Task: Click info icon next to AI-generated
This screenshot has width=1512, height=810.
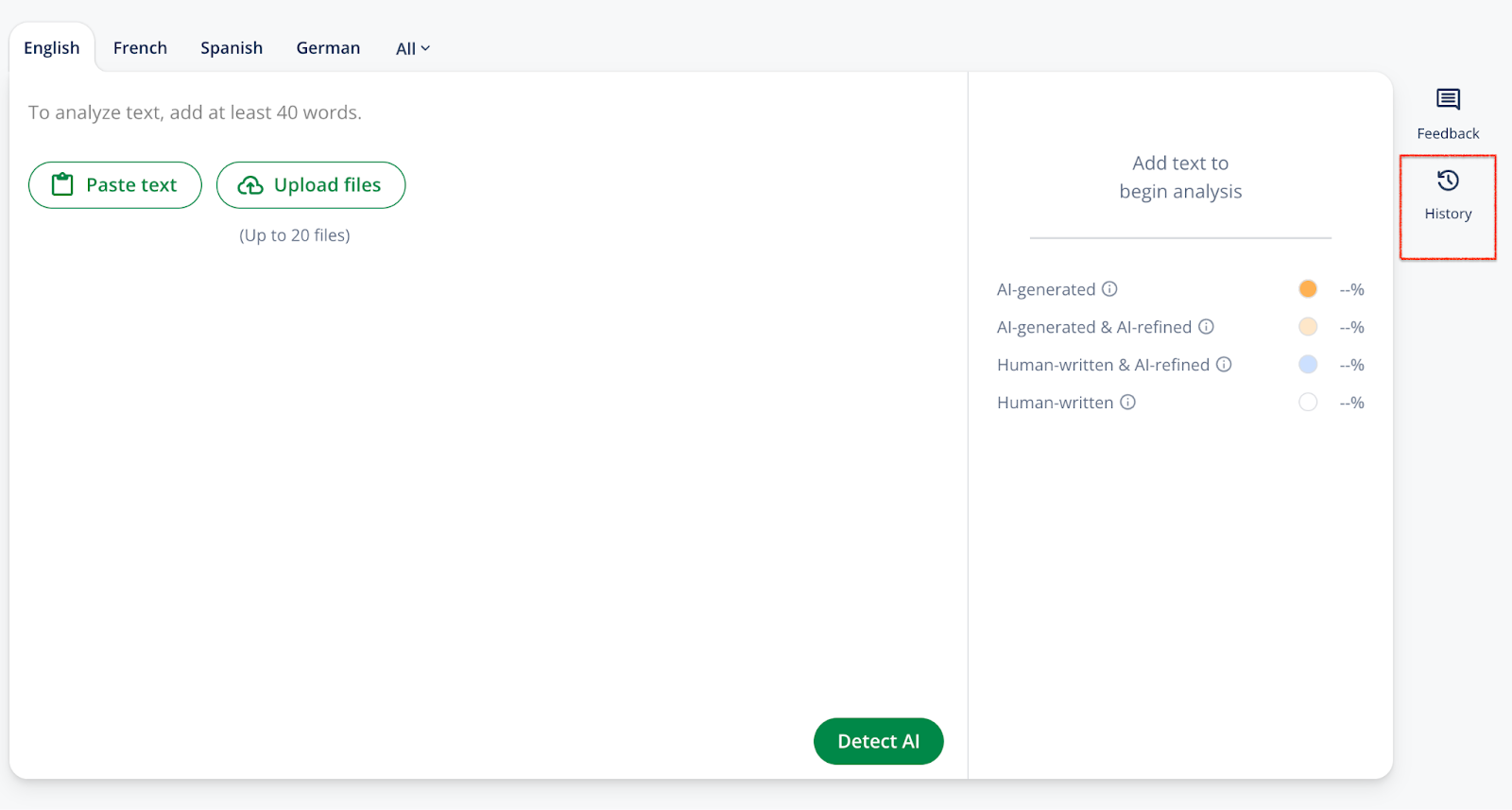Action: coord(1109,289)
